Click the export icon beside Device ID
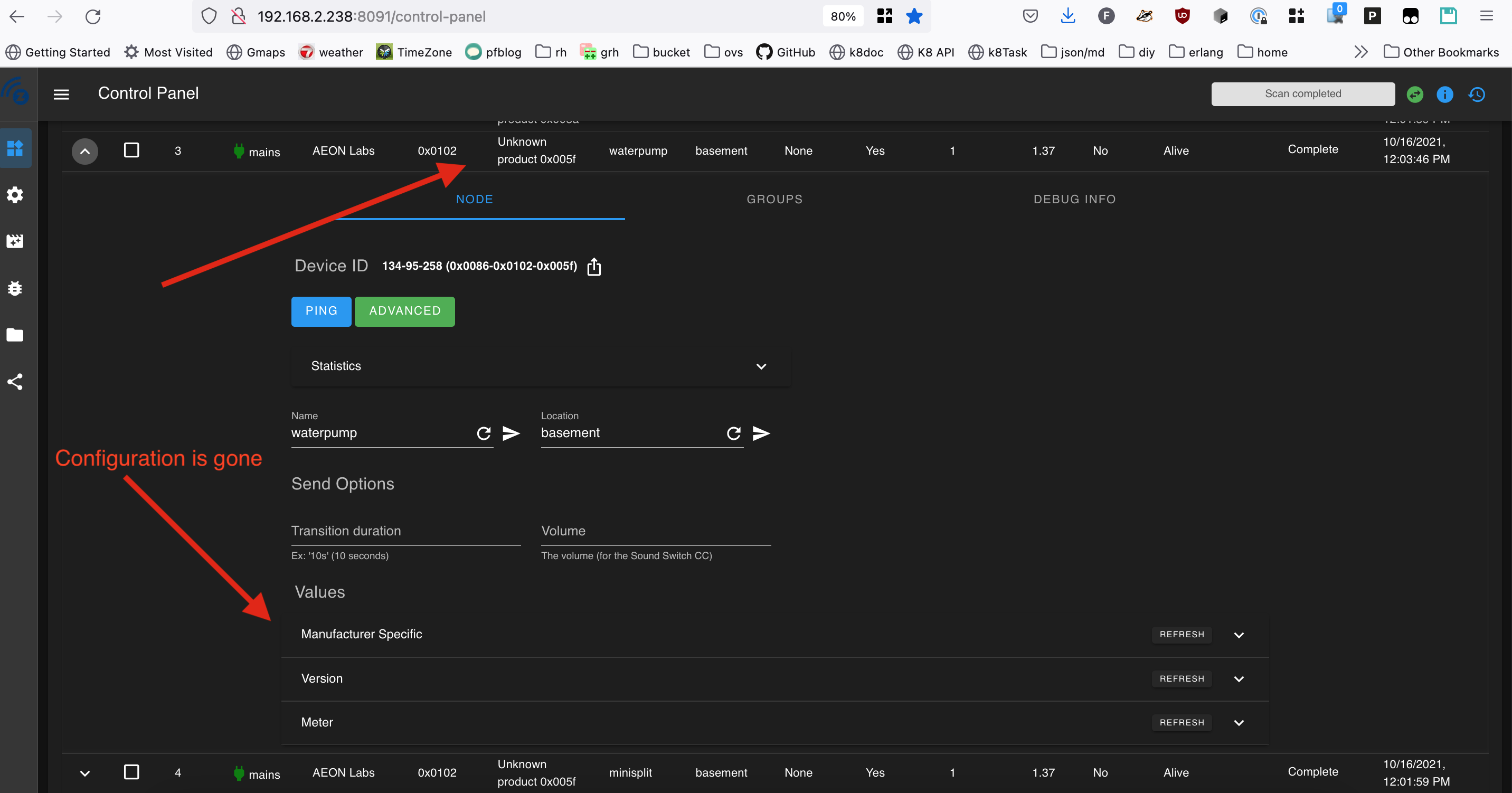1512x793 pixels. pyautogui.click(x=594, y=267)
